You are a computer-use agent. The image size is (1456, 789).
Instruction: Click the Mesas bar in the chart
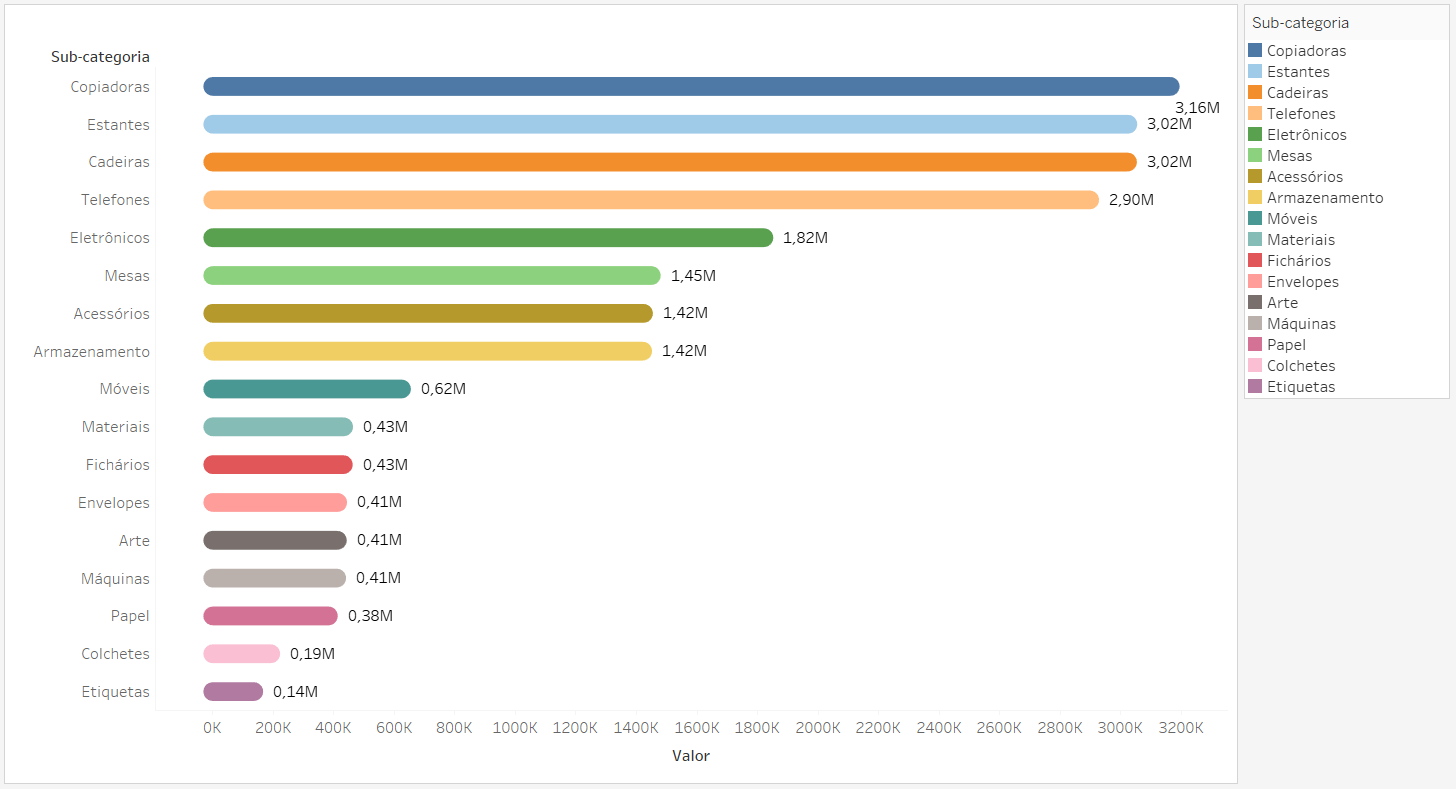[432, 275]
